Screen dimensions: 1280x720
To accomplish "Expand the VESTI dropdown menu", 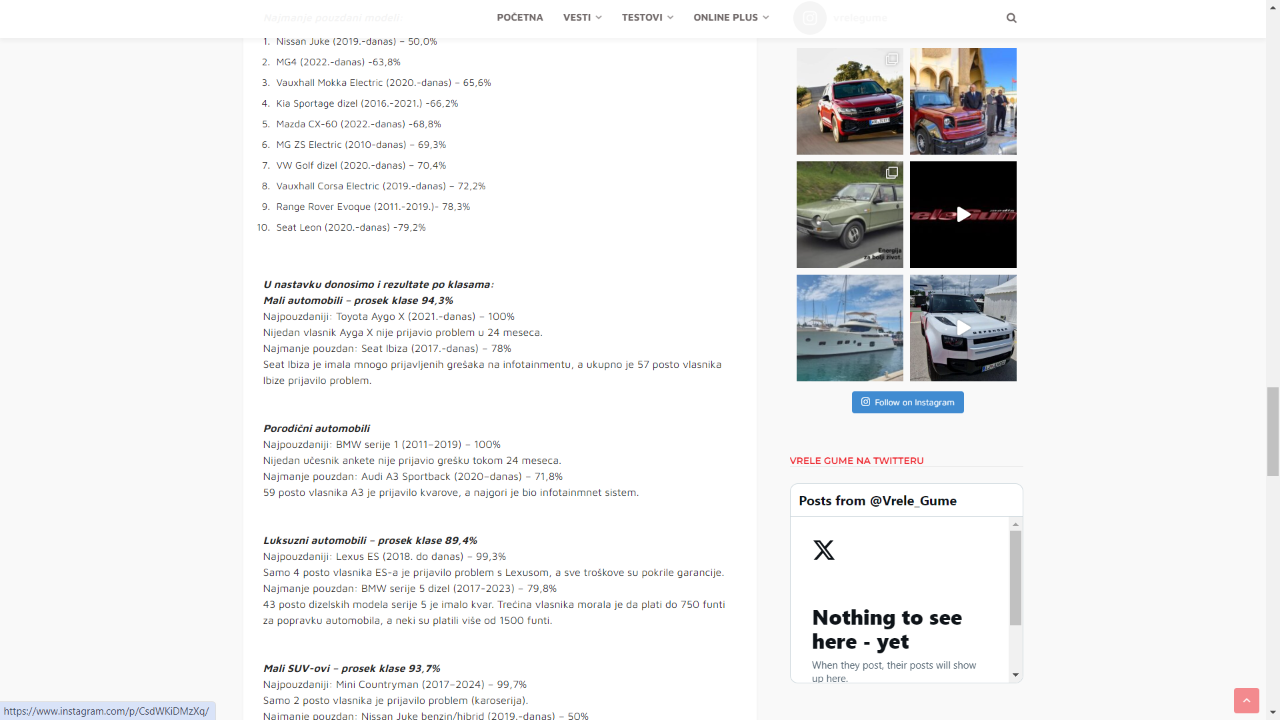I will 582,18.
